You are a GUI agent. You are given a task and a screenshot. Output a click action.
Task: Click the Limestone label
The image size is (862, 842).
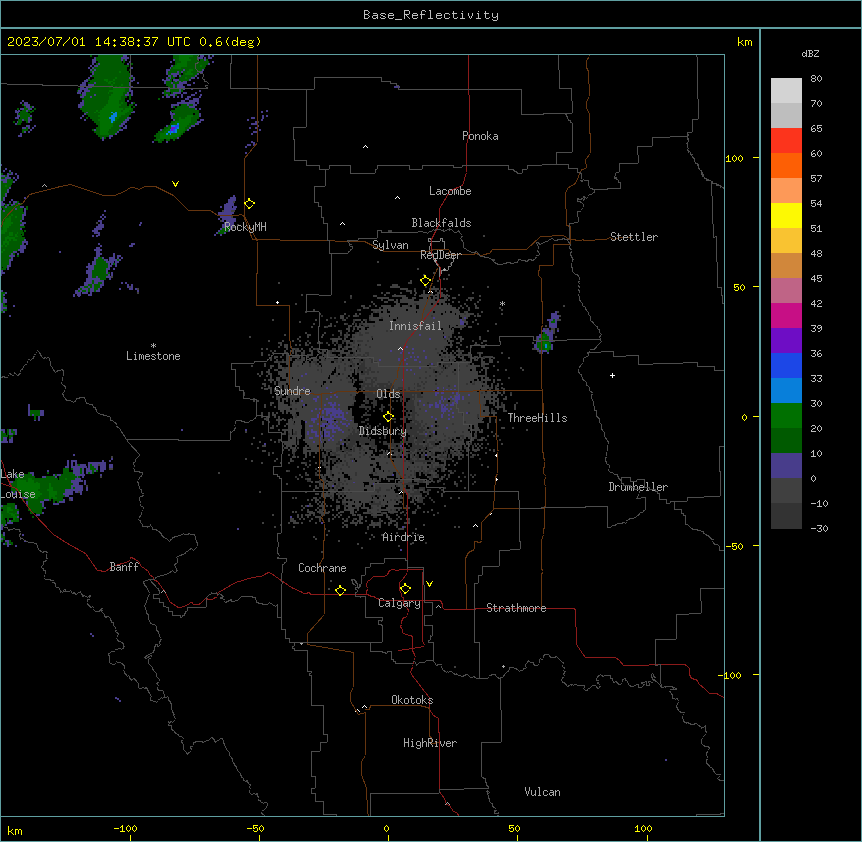153,356
